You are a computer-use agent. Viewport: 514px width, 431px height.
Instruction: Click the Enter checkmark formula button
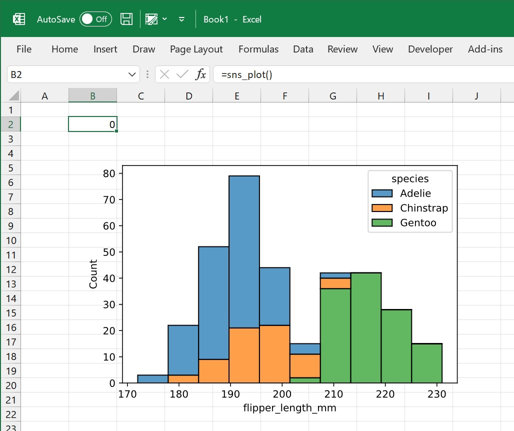182,74
